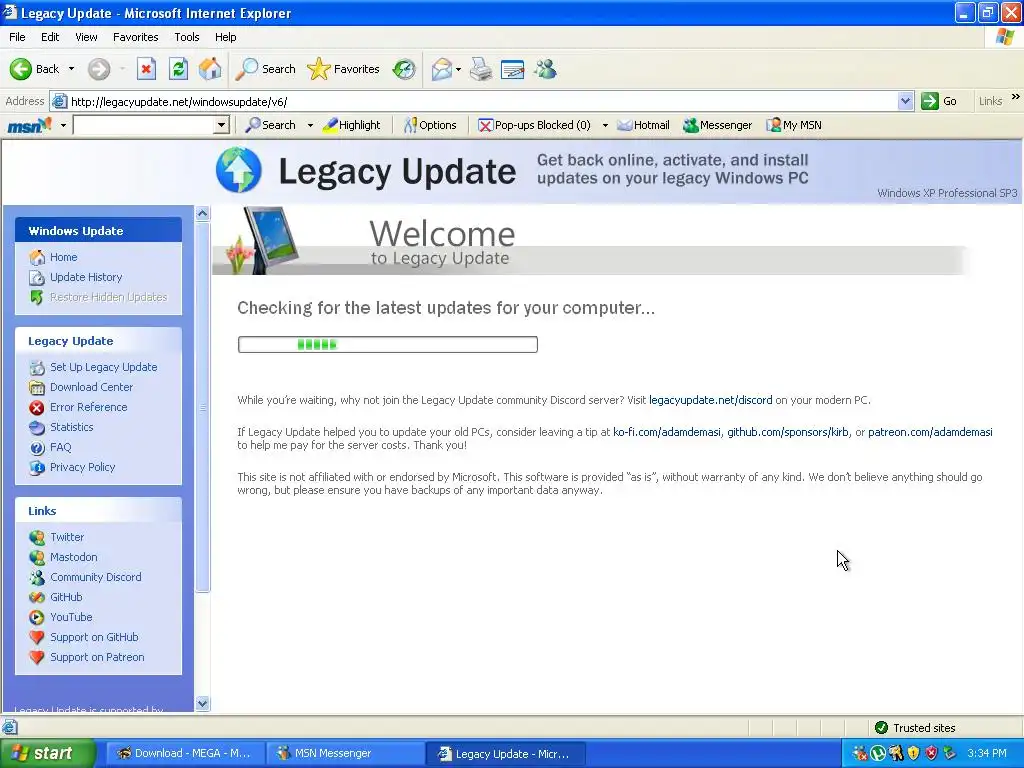Toggle the Highlight tool
This screenshot has height=768, width=1024.
351,125
